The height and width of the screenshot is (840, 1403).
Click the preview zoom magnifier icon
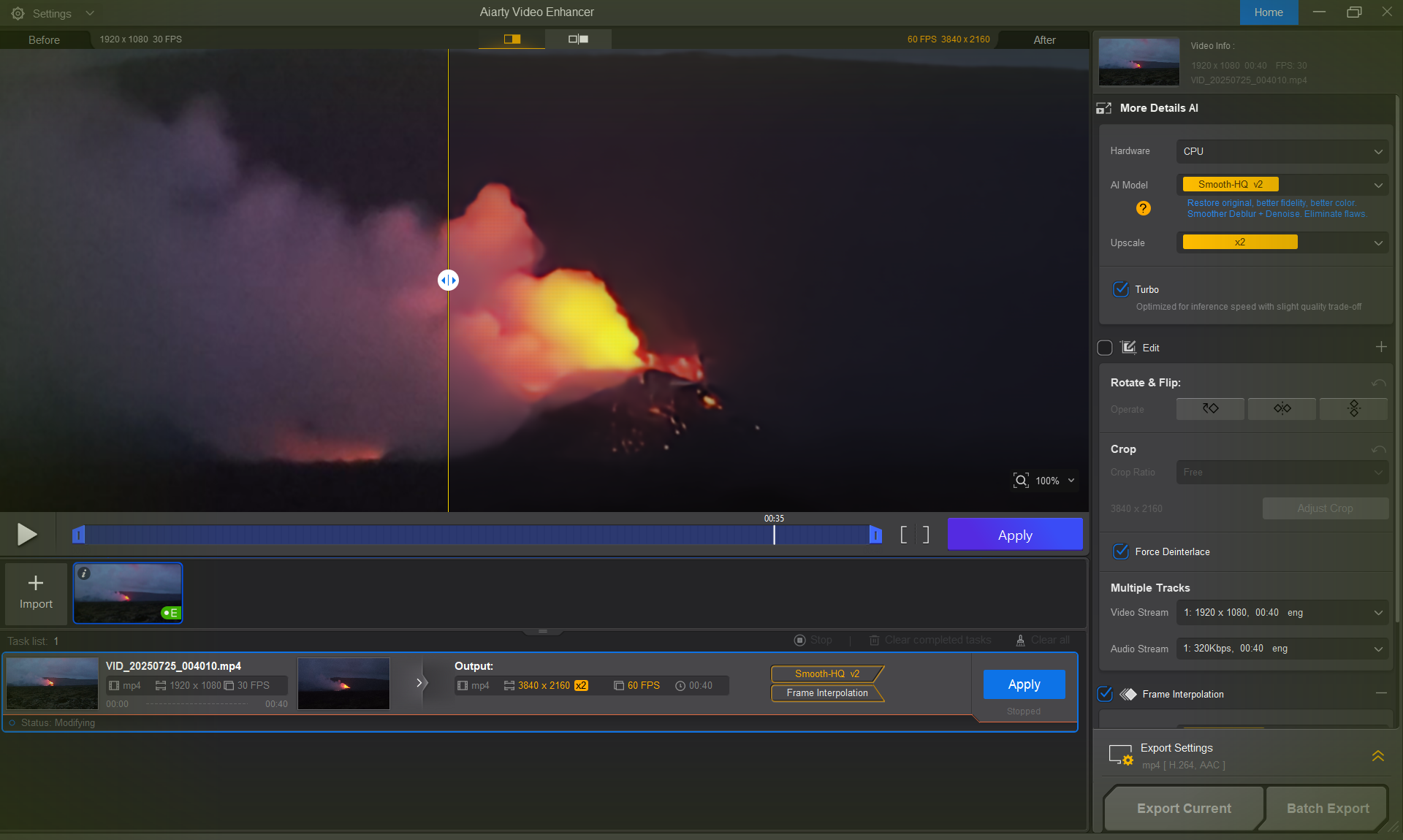pyautogui.click(x=1021, y=481)
